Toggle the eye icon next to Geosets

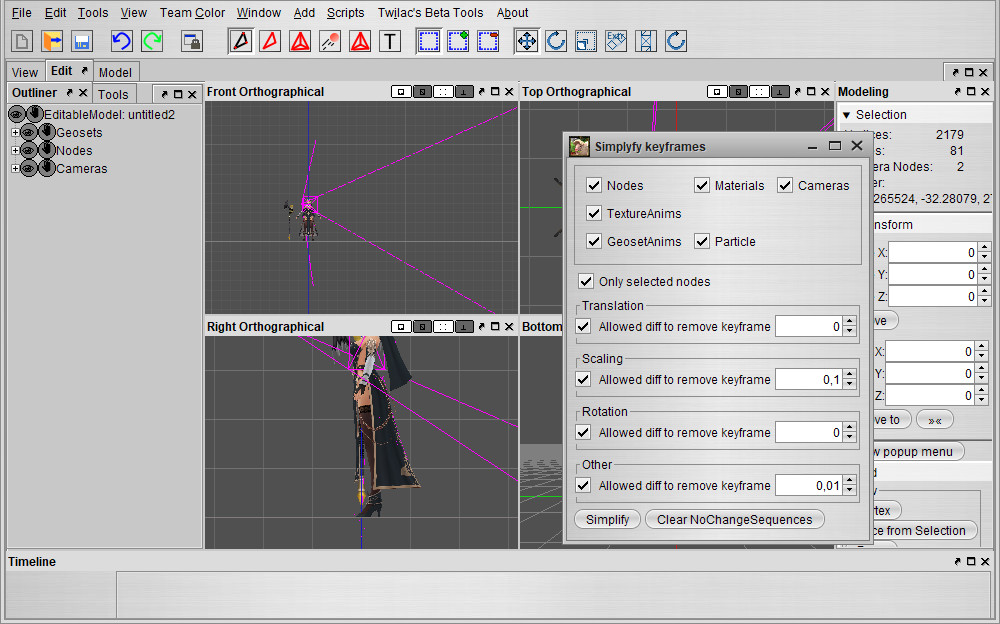(x=28, y=132)
